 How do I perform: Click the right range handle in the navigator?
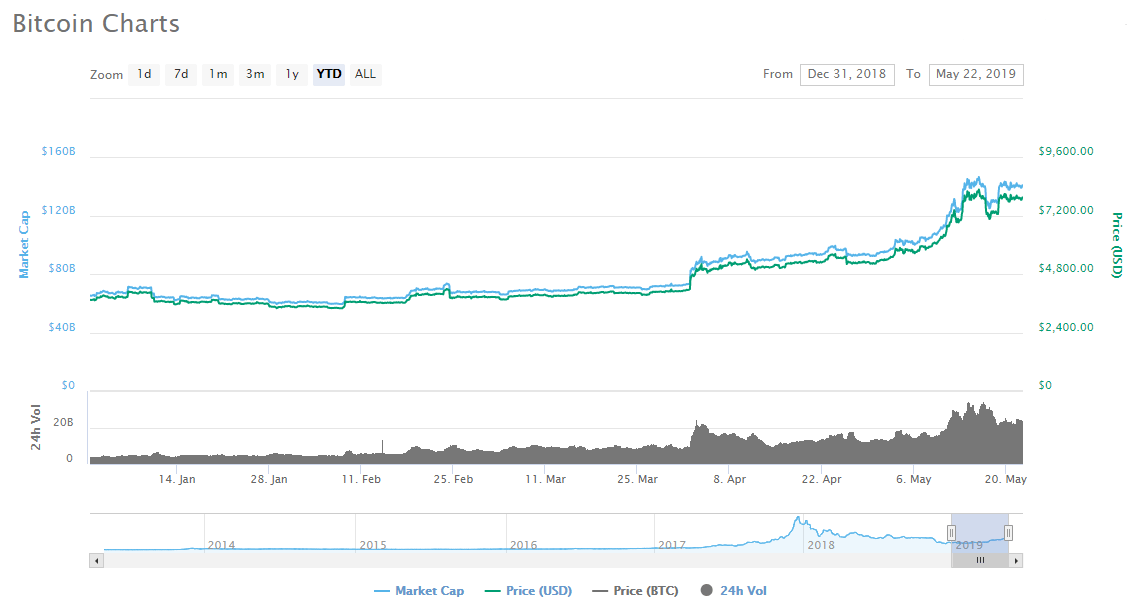1008,533
